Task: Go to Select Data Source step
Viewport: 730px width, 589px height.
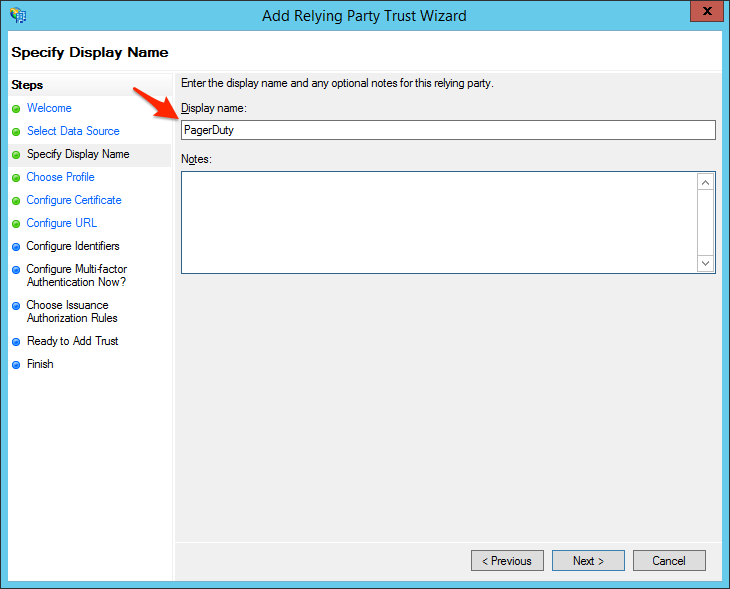Action: click(73, 131)
